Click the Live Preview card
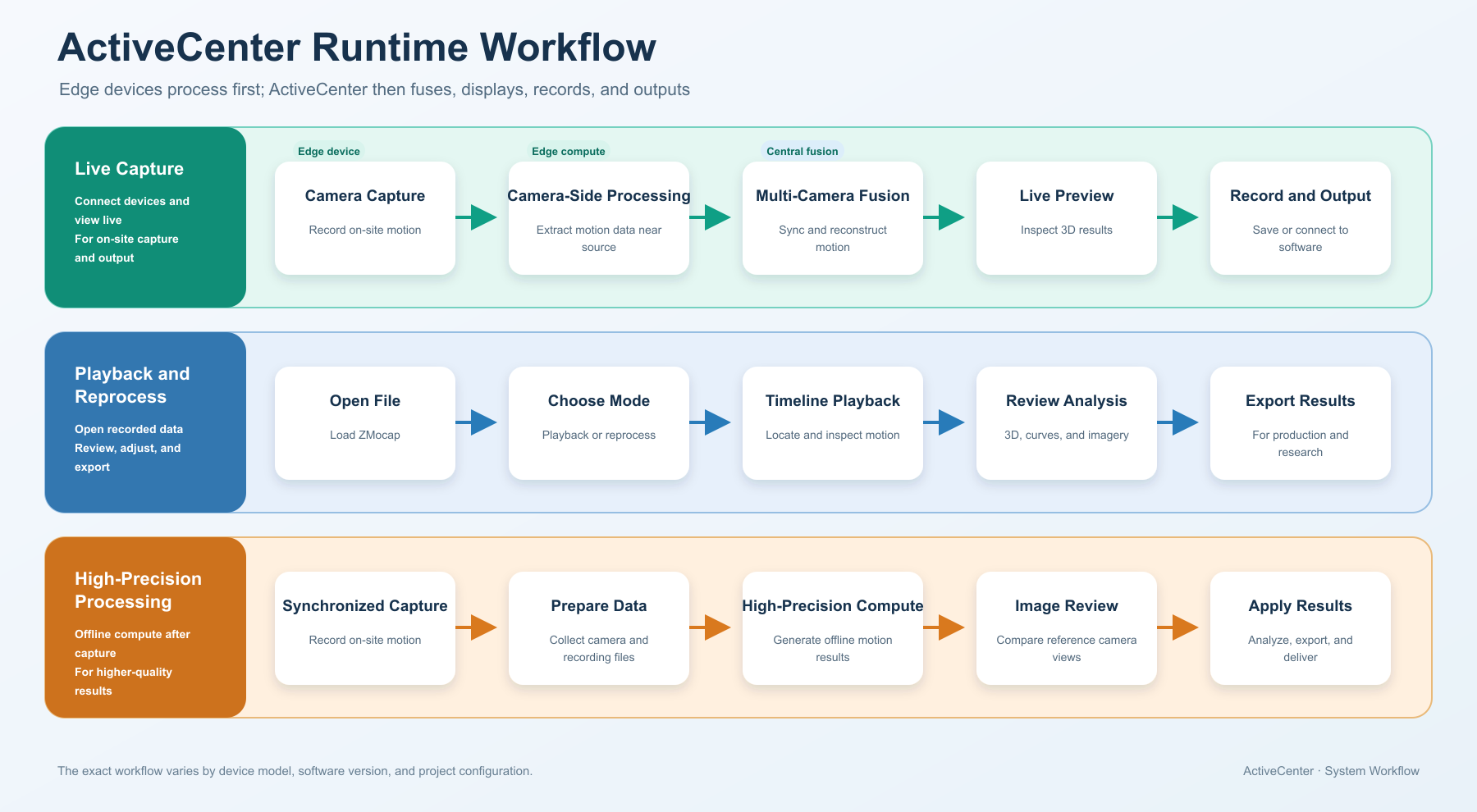The height and width of the screenshot is (812, 1477). pos(1067,218)
